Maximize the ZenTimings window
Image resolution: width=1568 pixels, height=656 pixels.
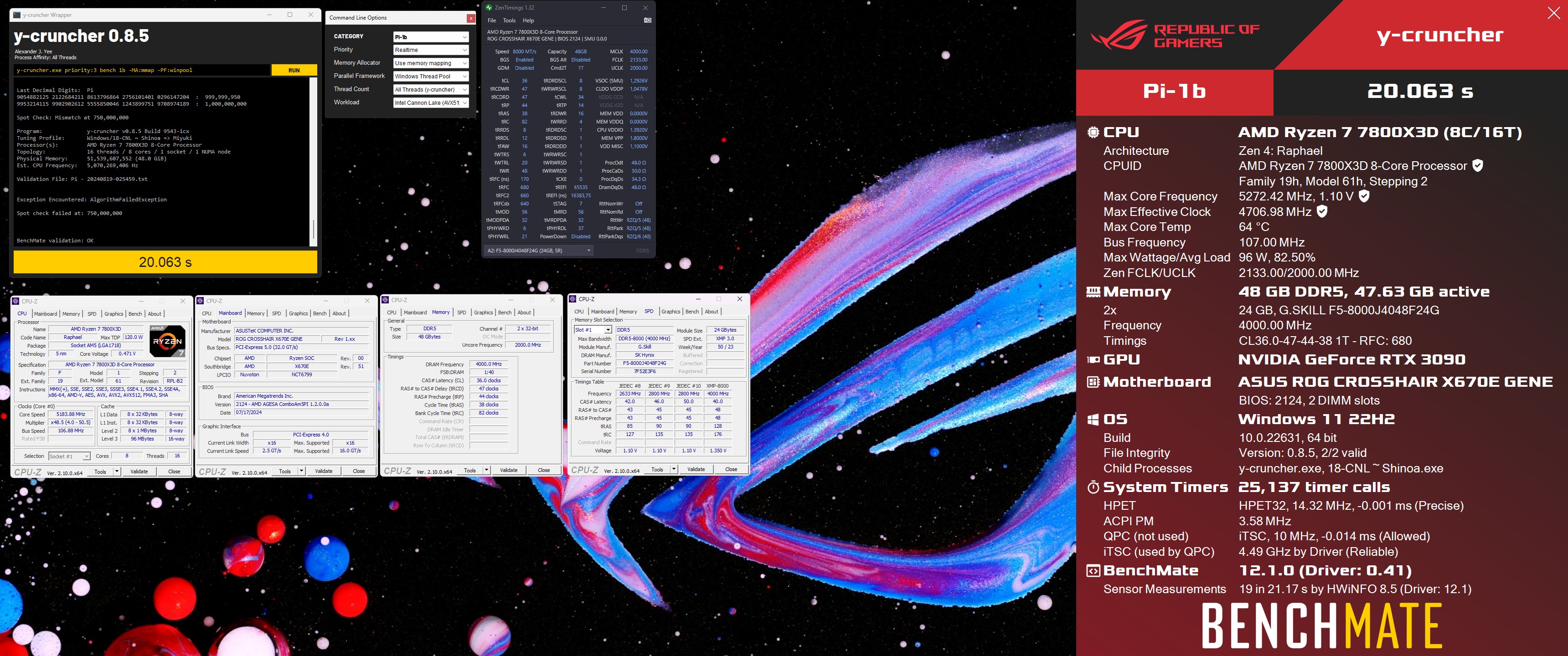pyautogui.click(x=624, y=7)
